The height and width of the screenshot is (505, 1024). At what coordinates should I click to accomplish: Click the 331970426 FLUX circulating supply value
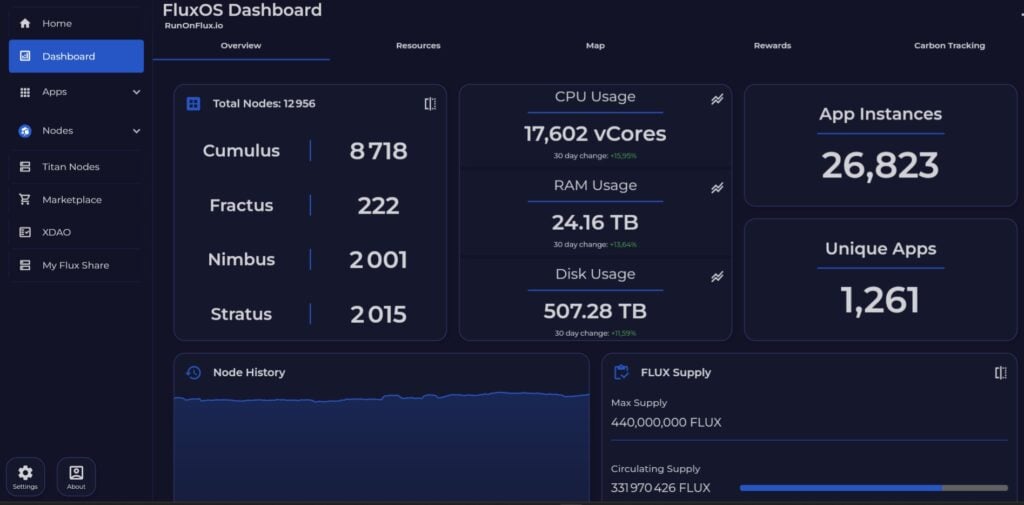coord(660,488)
